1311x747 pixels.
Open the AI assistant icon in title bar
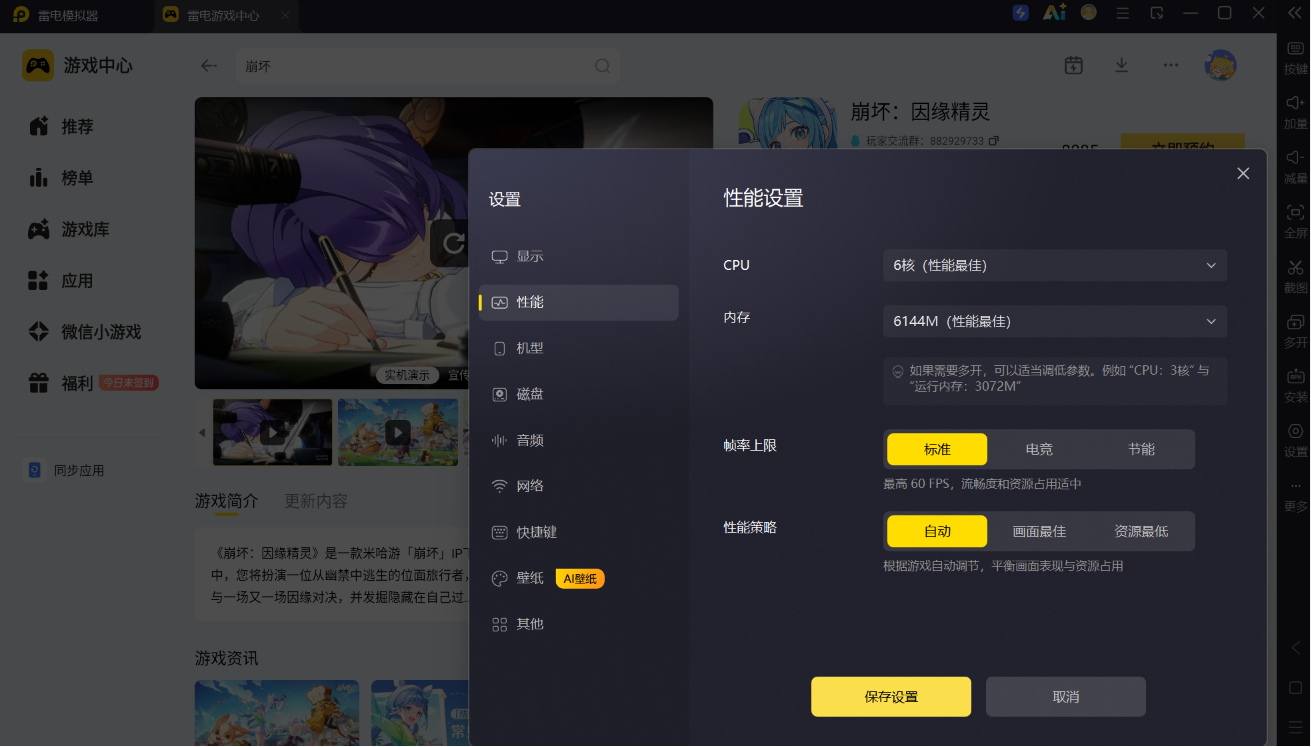click(1054, 13)
